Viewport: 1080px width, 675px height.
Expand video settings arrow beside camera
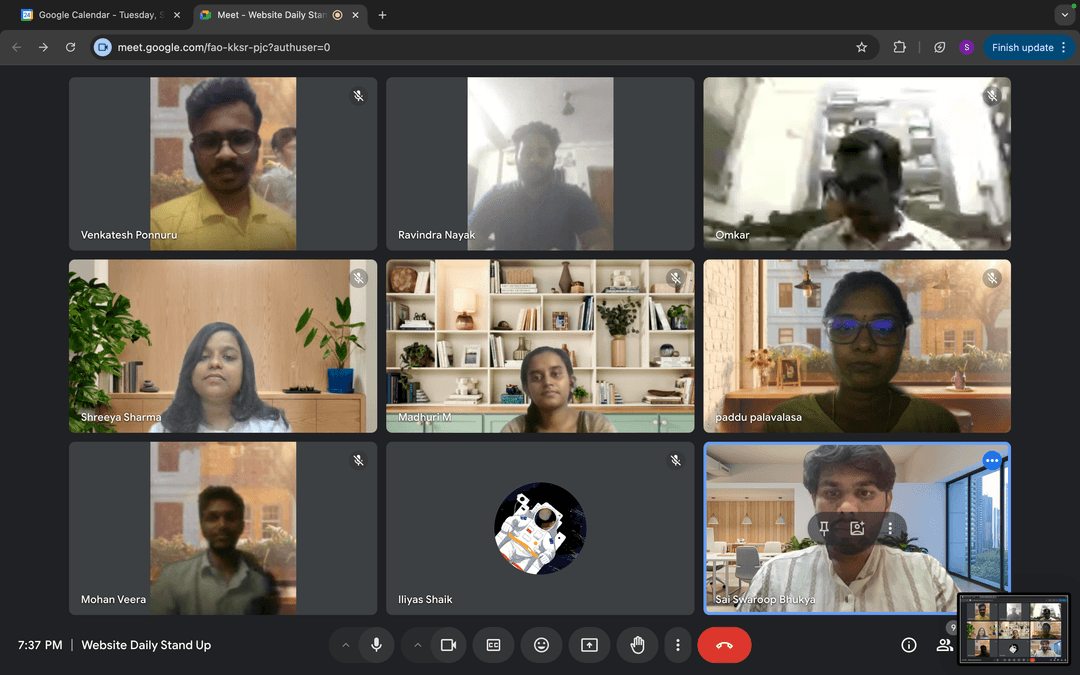[x=418, y=645]
